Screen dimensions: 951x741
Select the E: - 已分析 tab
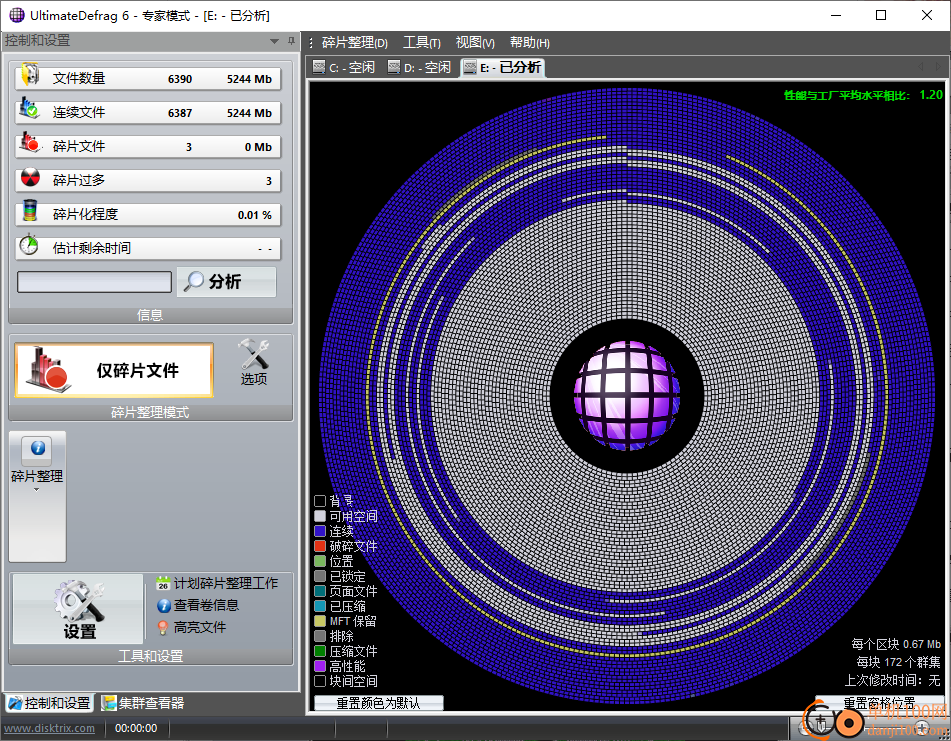tap(502, 67)
